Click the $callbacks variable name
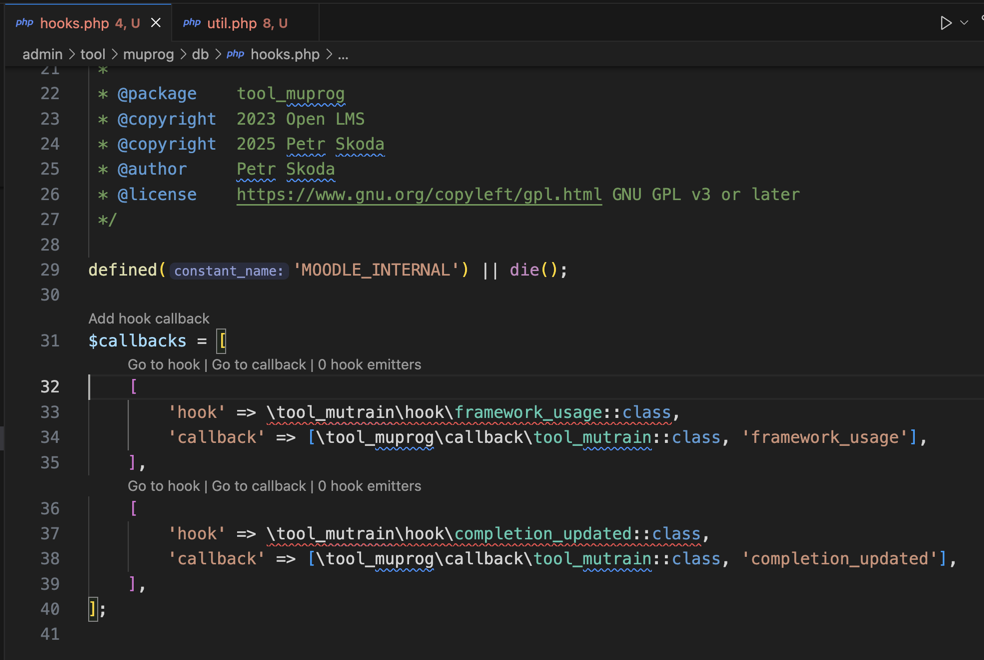 (x=137, y=341)
